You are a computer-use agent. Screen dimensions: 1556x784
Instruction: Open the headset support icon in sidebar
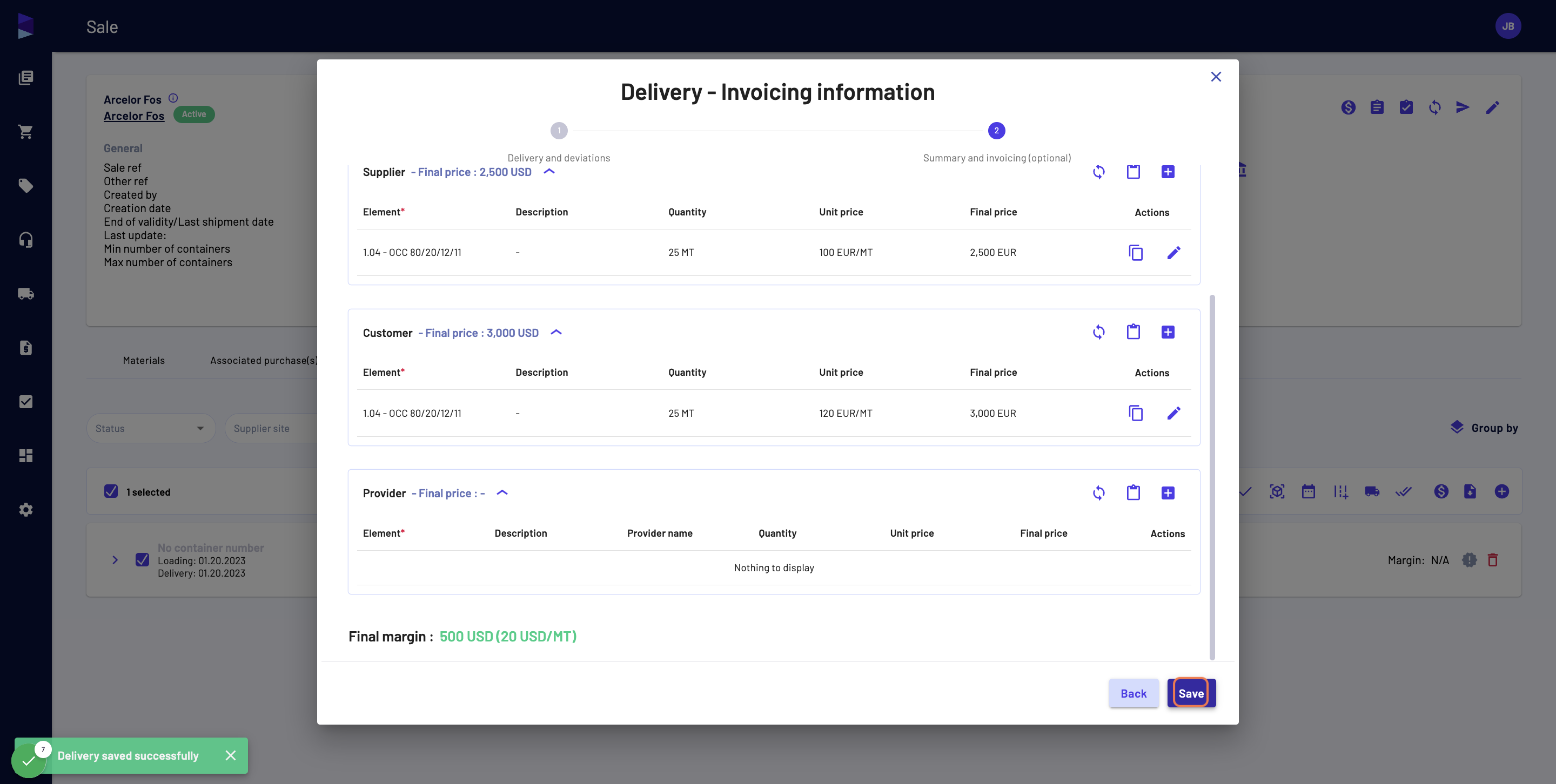tap(25, 240)
